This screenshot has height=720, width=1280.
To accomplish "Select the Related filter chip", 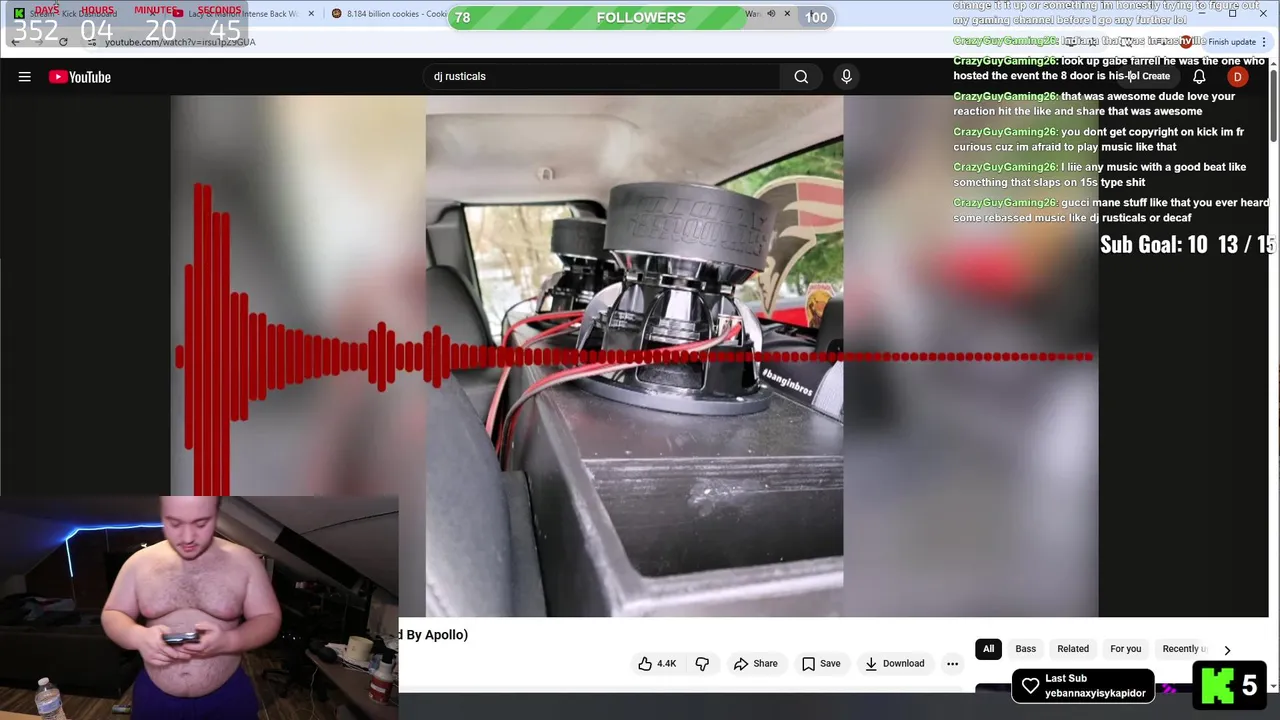I will [1073, 649].
